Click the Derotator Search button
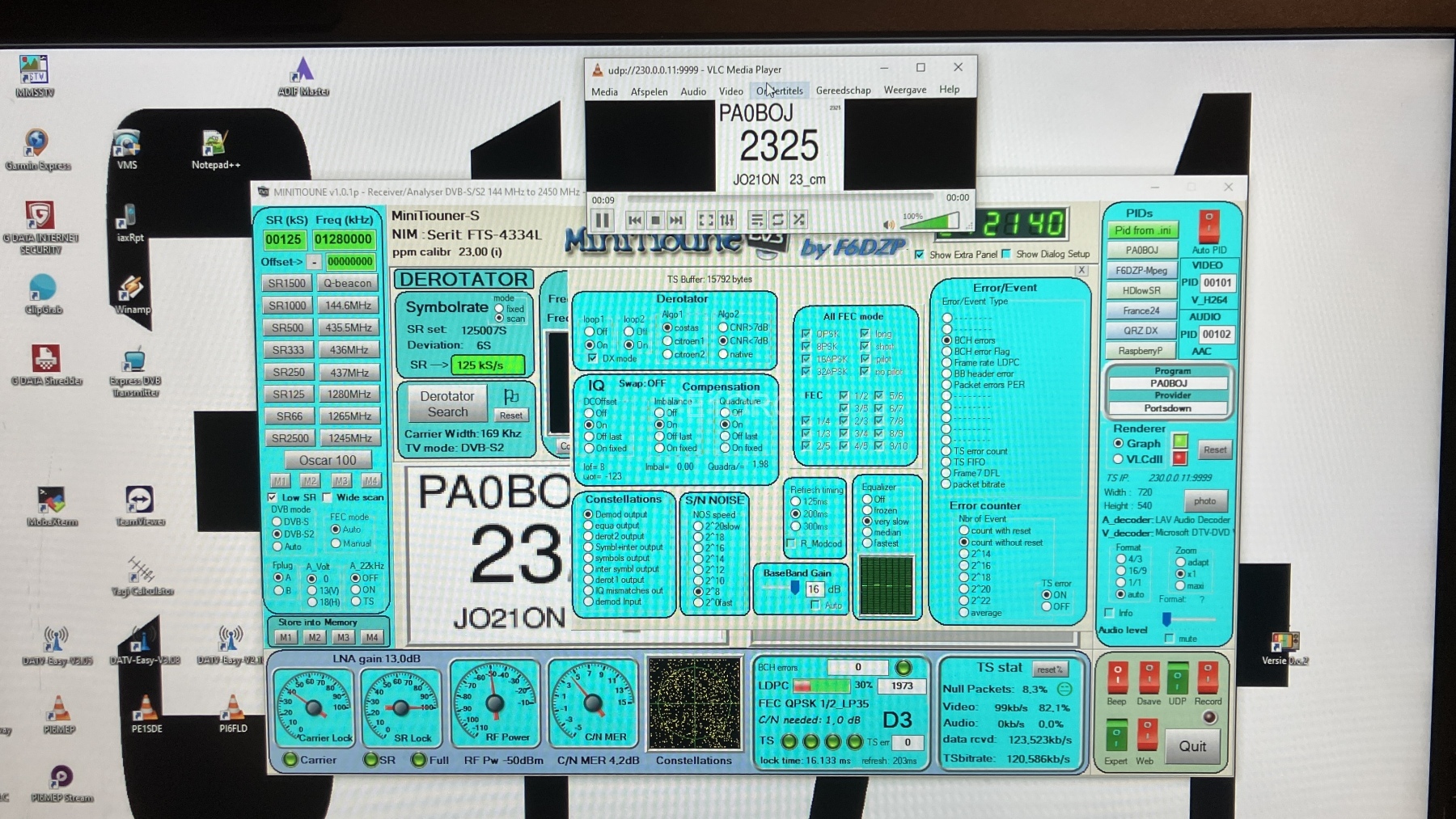The height and width of the screenshot is (819, 1456). (x=447, y=403)
